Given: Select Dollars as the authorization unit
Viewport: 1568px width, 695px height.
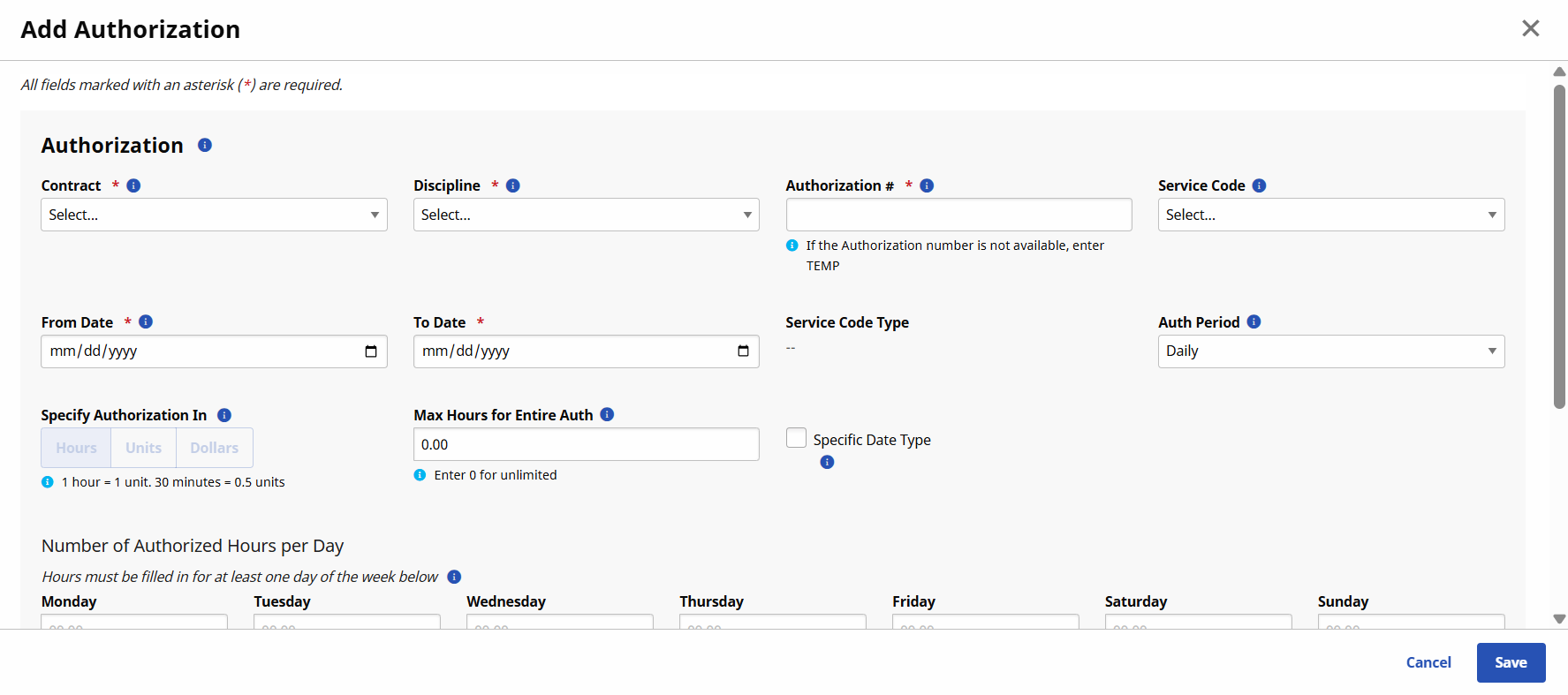Looking at the screenshot, I should pyautogui.click(x=215, y=448).
